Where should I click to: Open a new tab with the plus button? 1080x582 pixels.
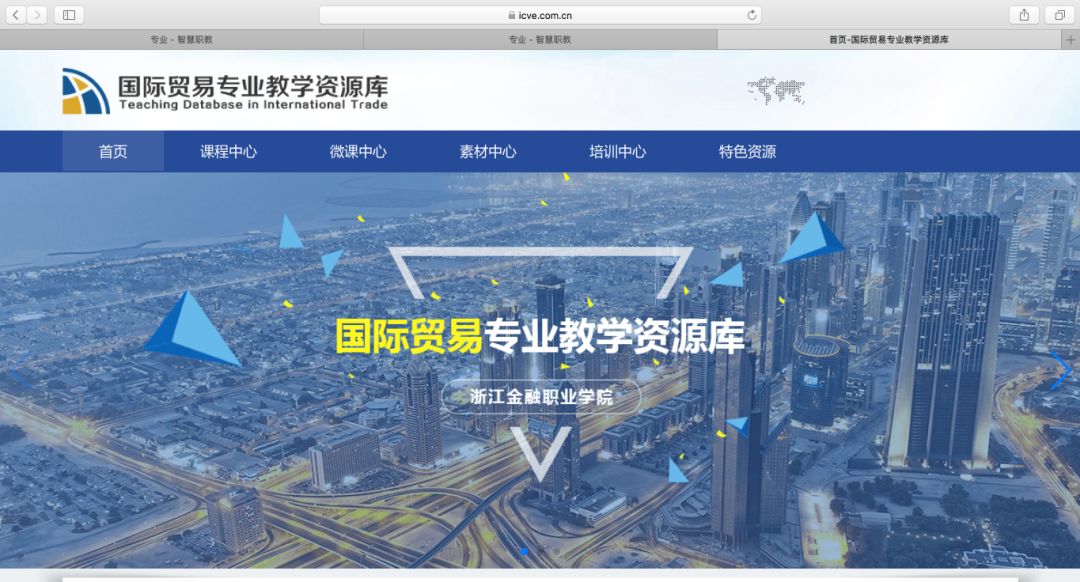coord(1070,40)
